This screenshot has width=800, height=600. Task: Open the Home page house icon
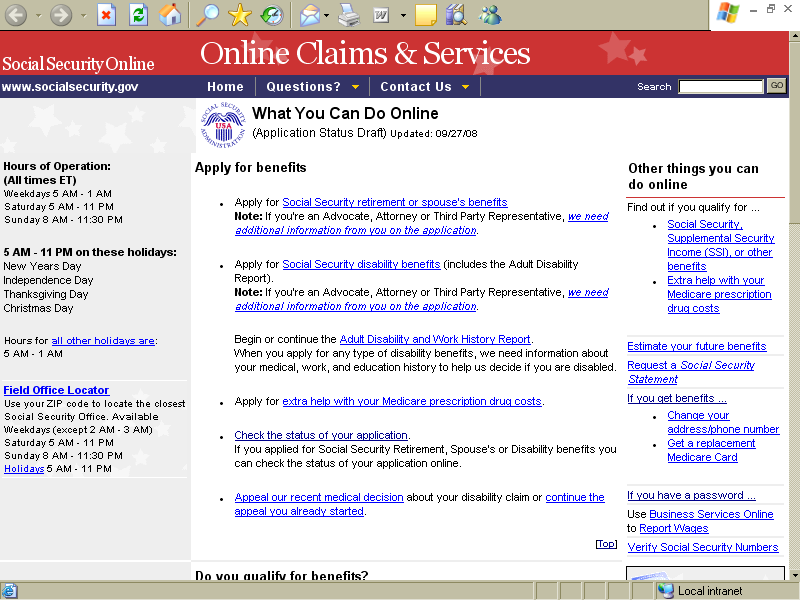tap(170, 15)
